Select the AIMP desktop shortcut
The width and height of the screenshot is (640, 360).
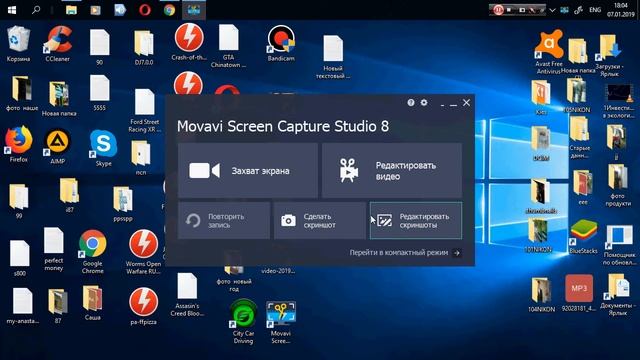[58, 147]
